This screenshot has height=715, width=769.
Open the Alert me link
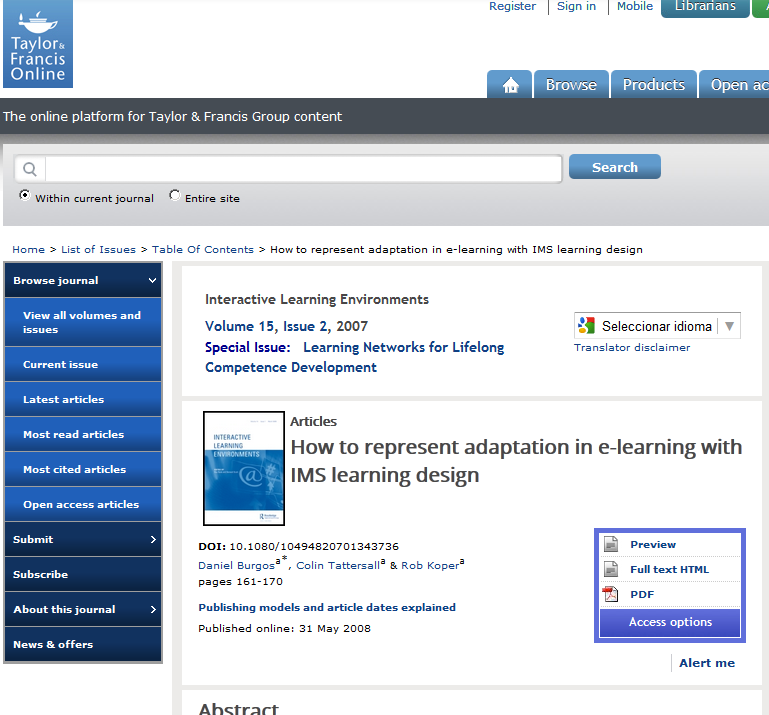(706, 663)
